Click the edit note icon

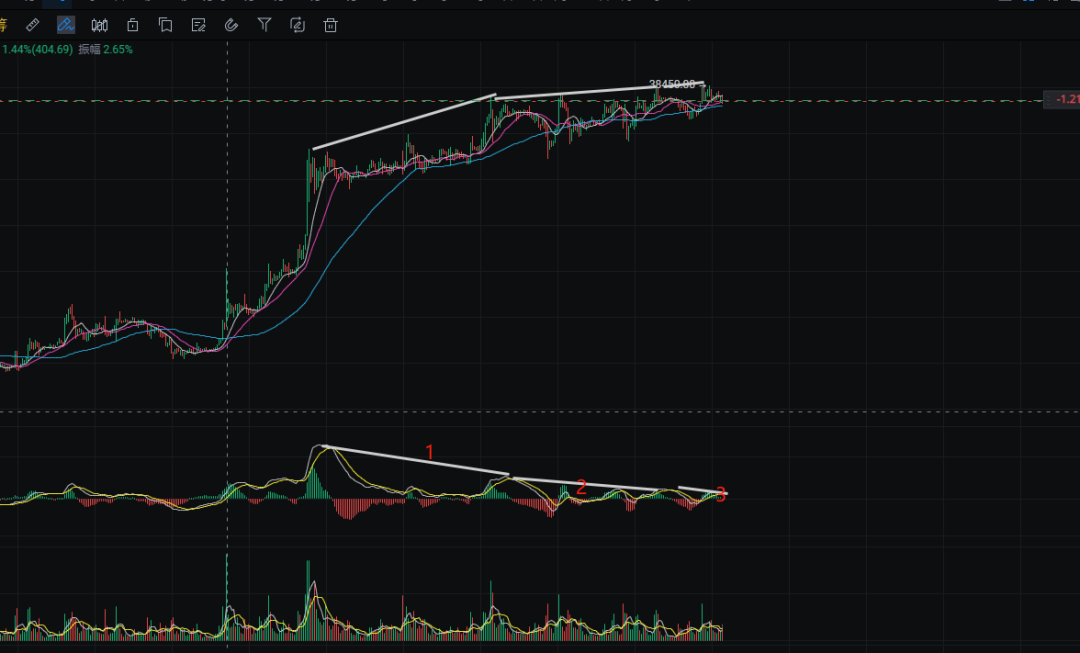(198, 25)
